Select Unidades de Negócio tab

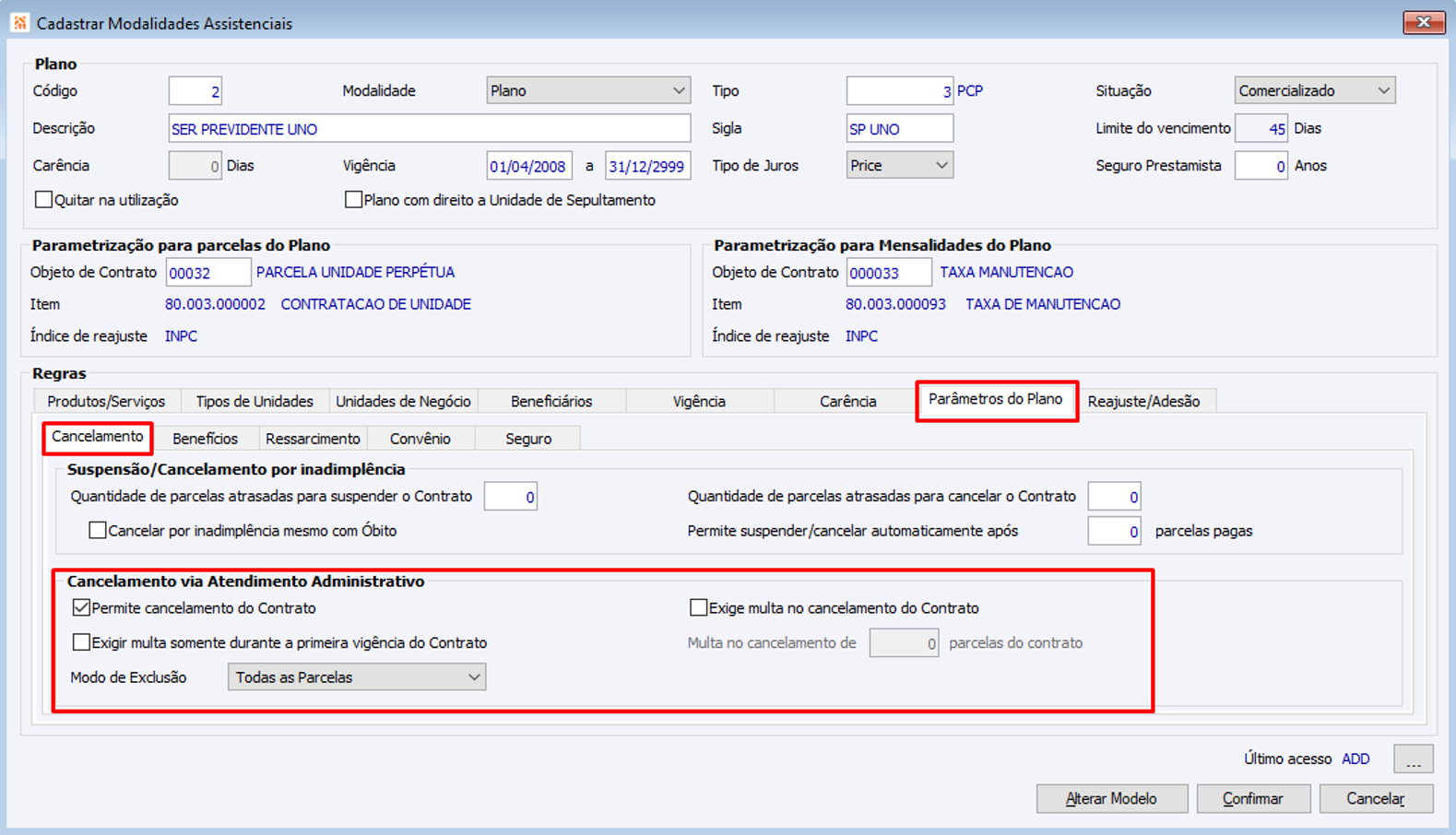pyautogui.click(x=403, y=401)
